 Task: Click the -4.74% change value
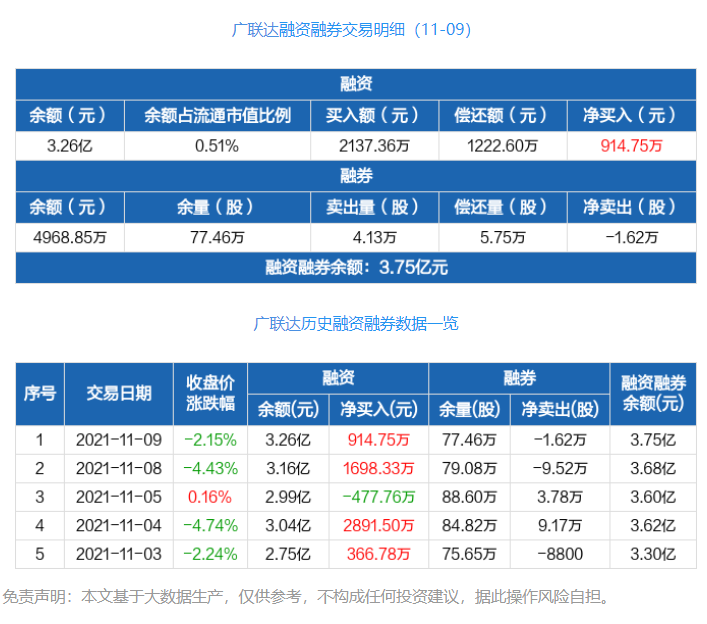coord(211,525)
